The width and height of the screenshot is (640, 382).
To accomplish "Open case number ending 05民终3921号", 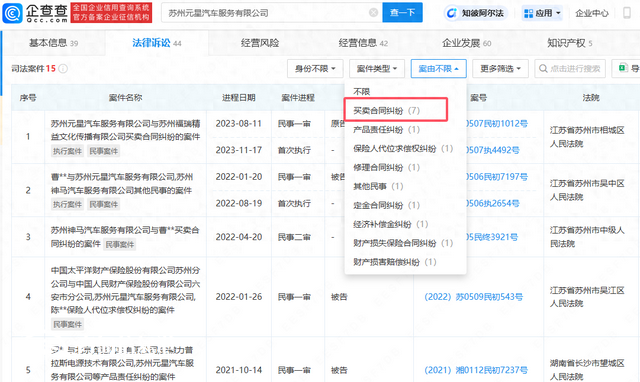I will [x=492, y=237].
